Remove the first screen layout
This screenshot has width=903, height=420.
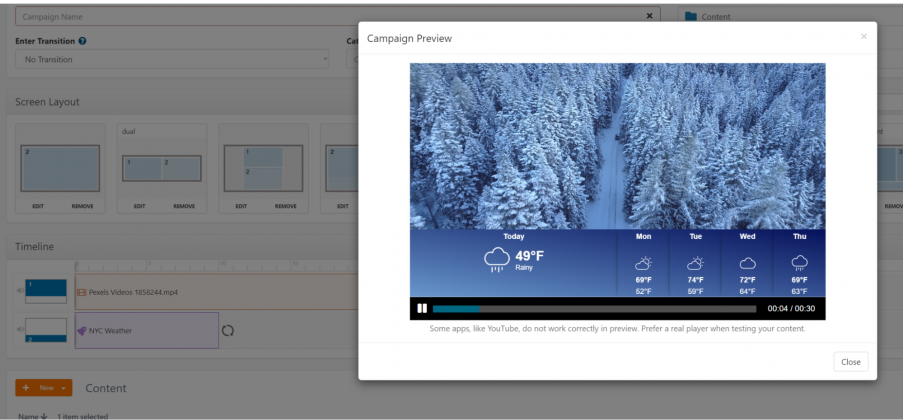82,206
